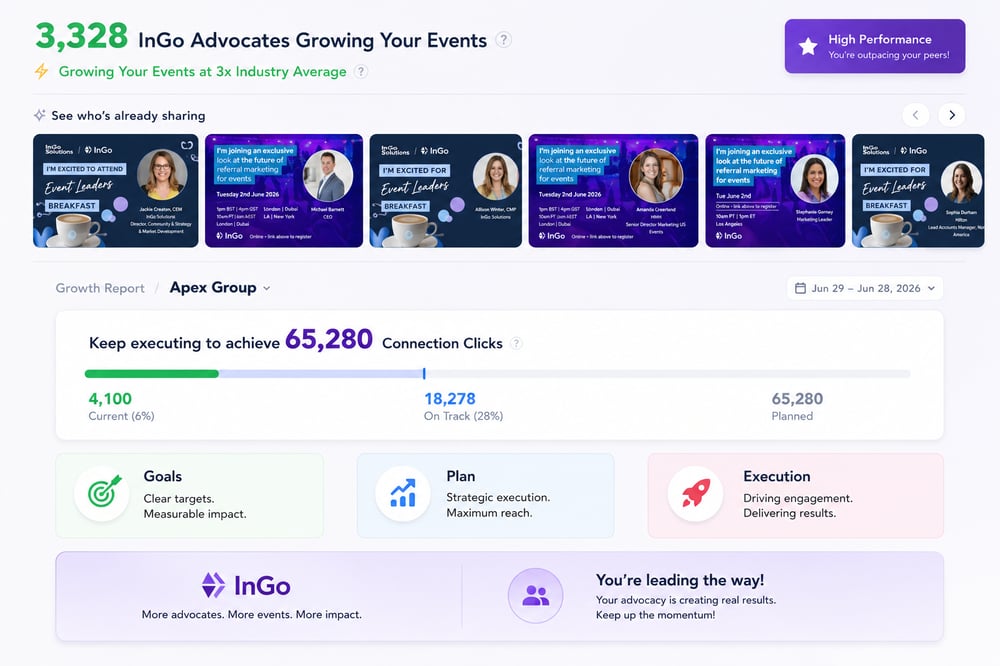Viewport: 1000px width, 666px height.
Task: Click calendar icon in date range picker
Action: 800,288
